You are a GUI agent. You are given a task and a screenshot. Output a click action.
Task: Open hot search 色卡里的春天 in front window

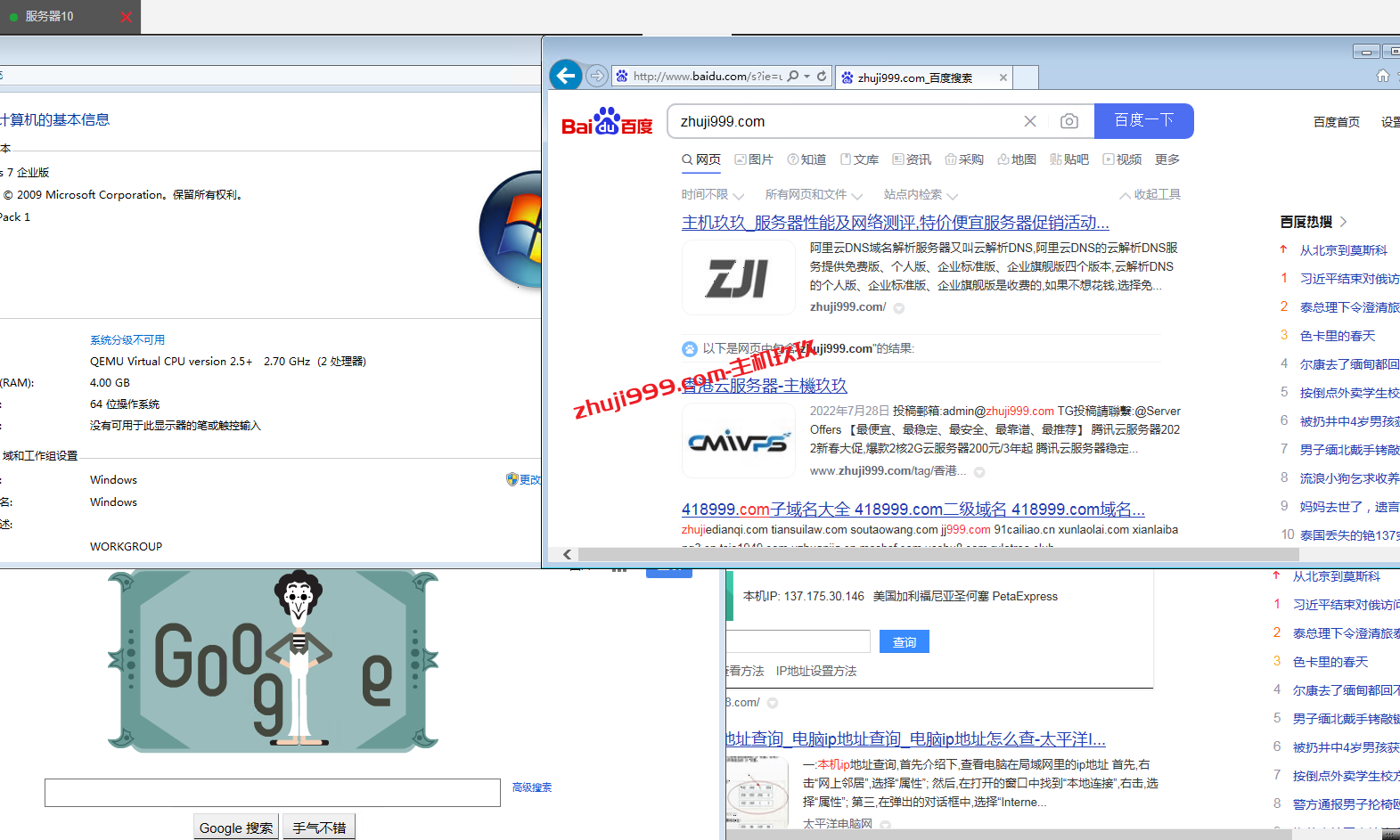(1337, 336)
